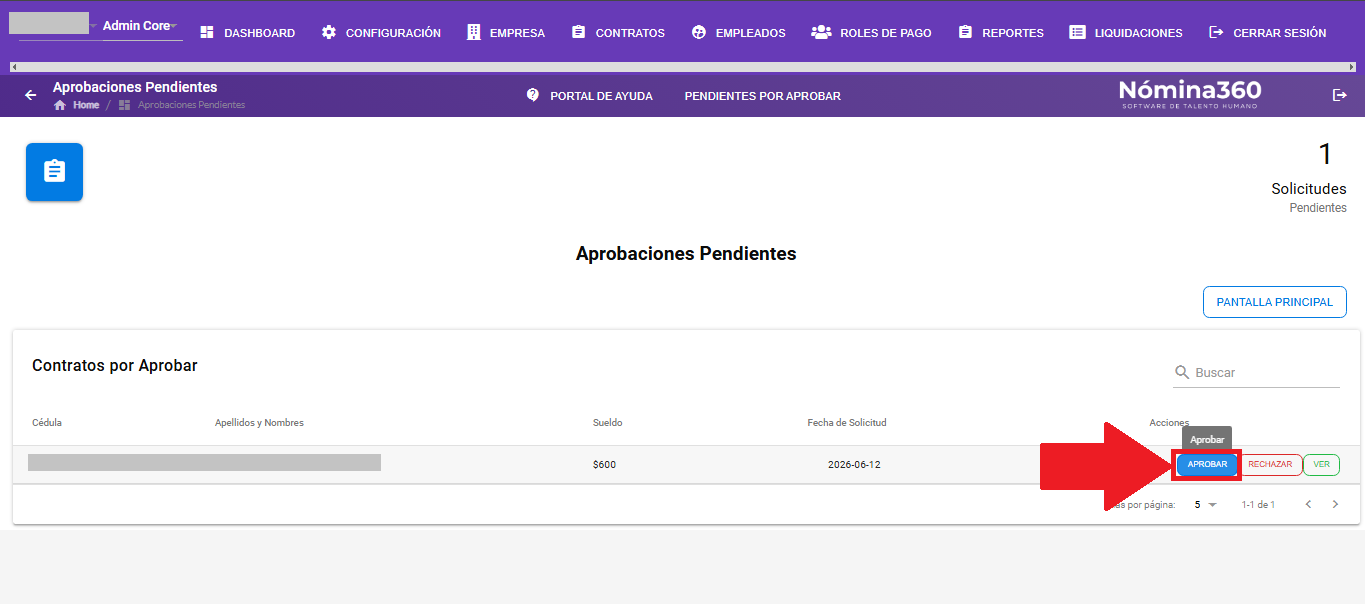Sort by Cédula column header
The image size is (1365, 604).
[x=47, y=423]
